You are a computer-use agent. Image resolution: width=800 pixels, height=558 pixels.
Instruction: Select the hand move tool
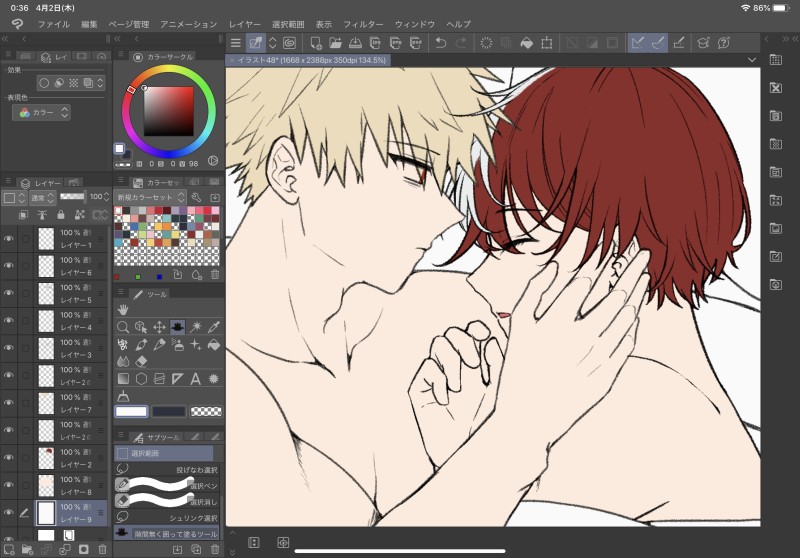pos(122,310)
